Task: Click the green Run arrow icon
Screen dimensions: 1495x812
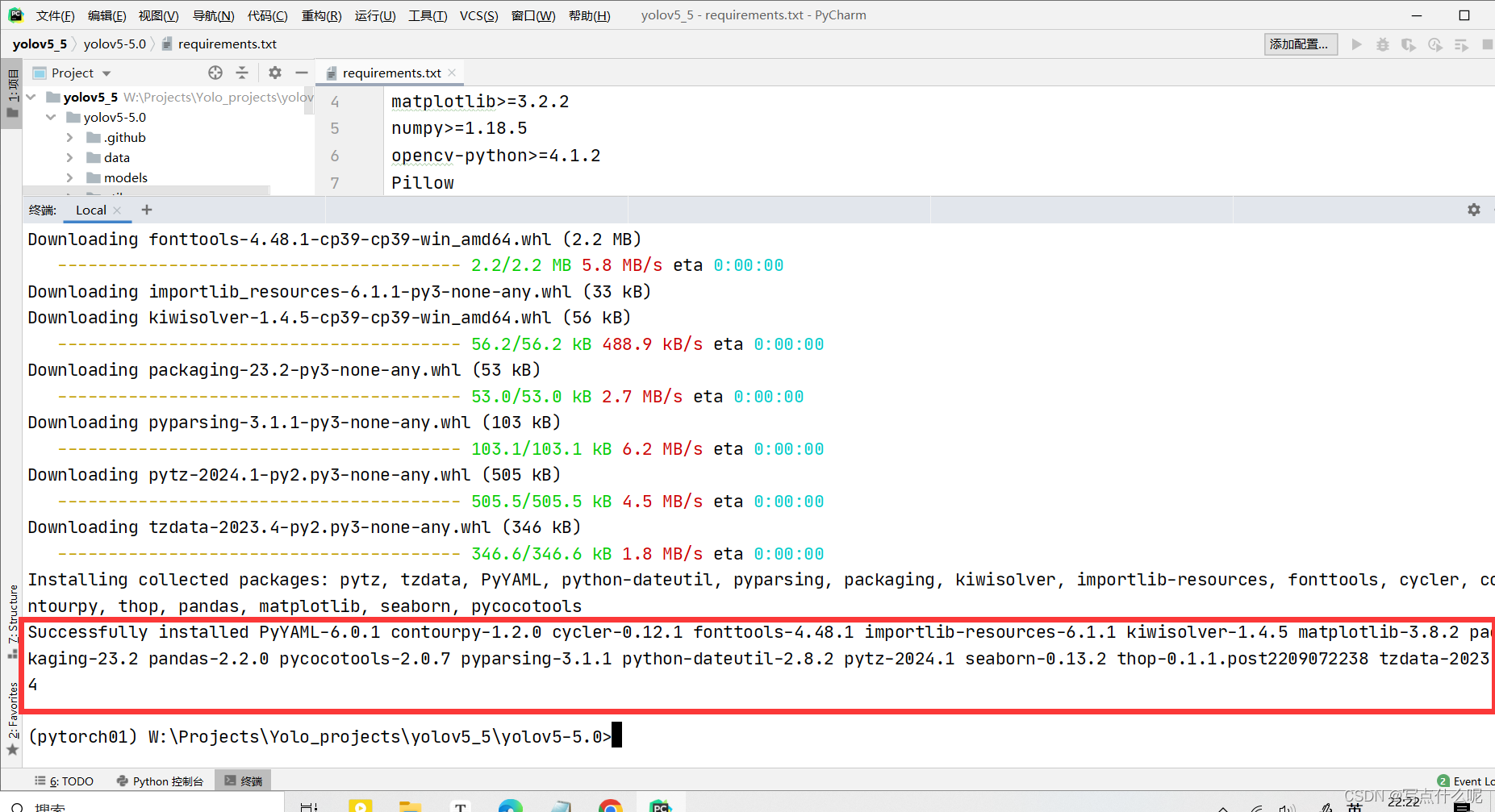Action: [1357, 44]
